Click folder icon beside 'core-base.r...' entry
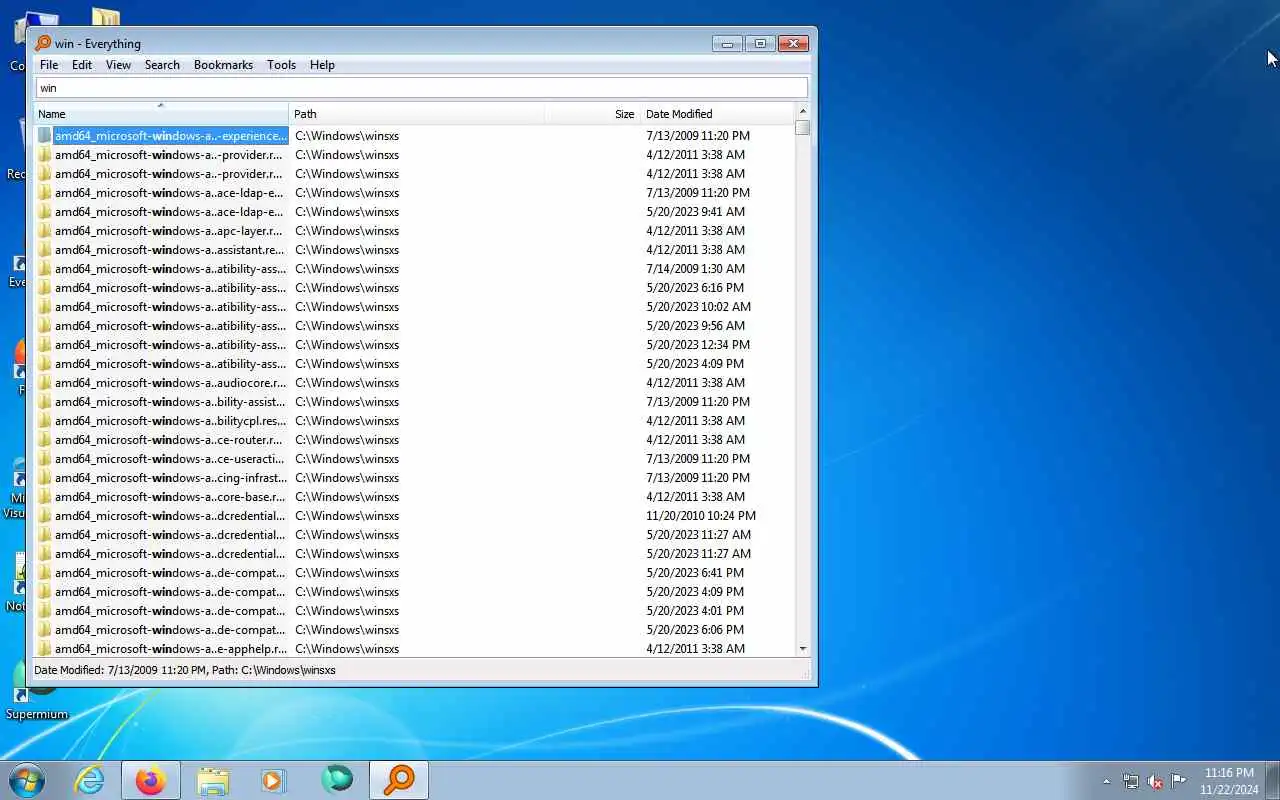 click(45, 496)
